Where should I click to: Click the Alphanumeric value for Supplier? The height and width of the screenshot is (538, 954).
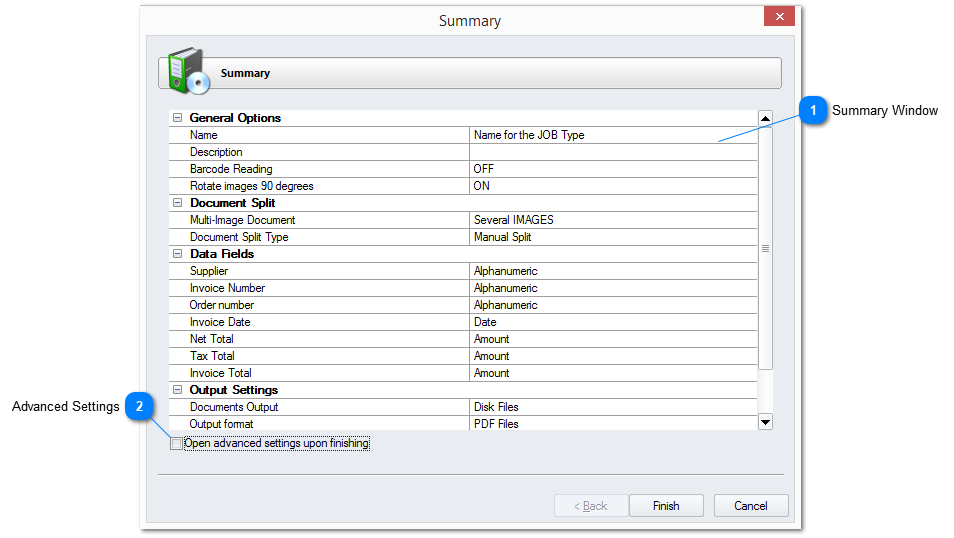pyautogui.click(x=506, y=271)
